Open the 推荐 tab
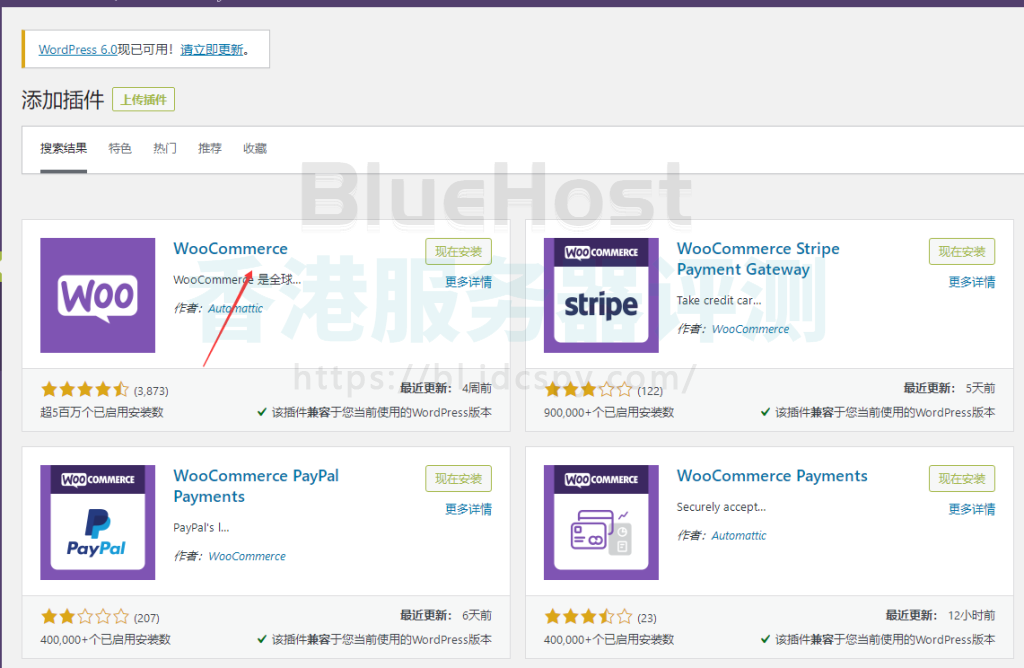1024x668 pixels. coord(210,148)
